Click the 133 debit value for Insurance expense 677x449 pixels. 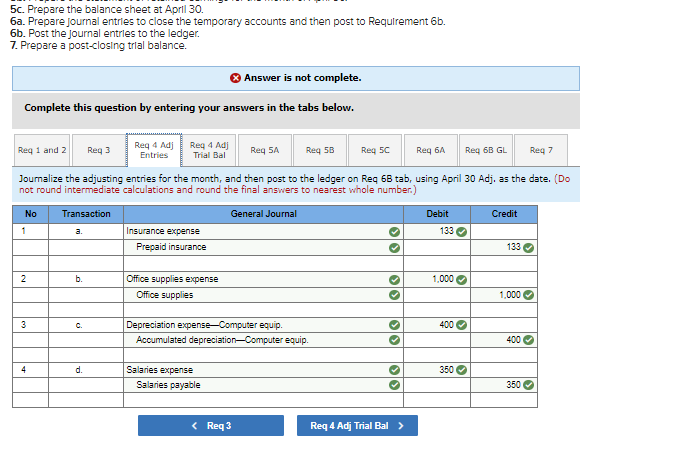click(x=446, y=231)
